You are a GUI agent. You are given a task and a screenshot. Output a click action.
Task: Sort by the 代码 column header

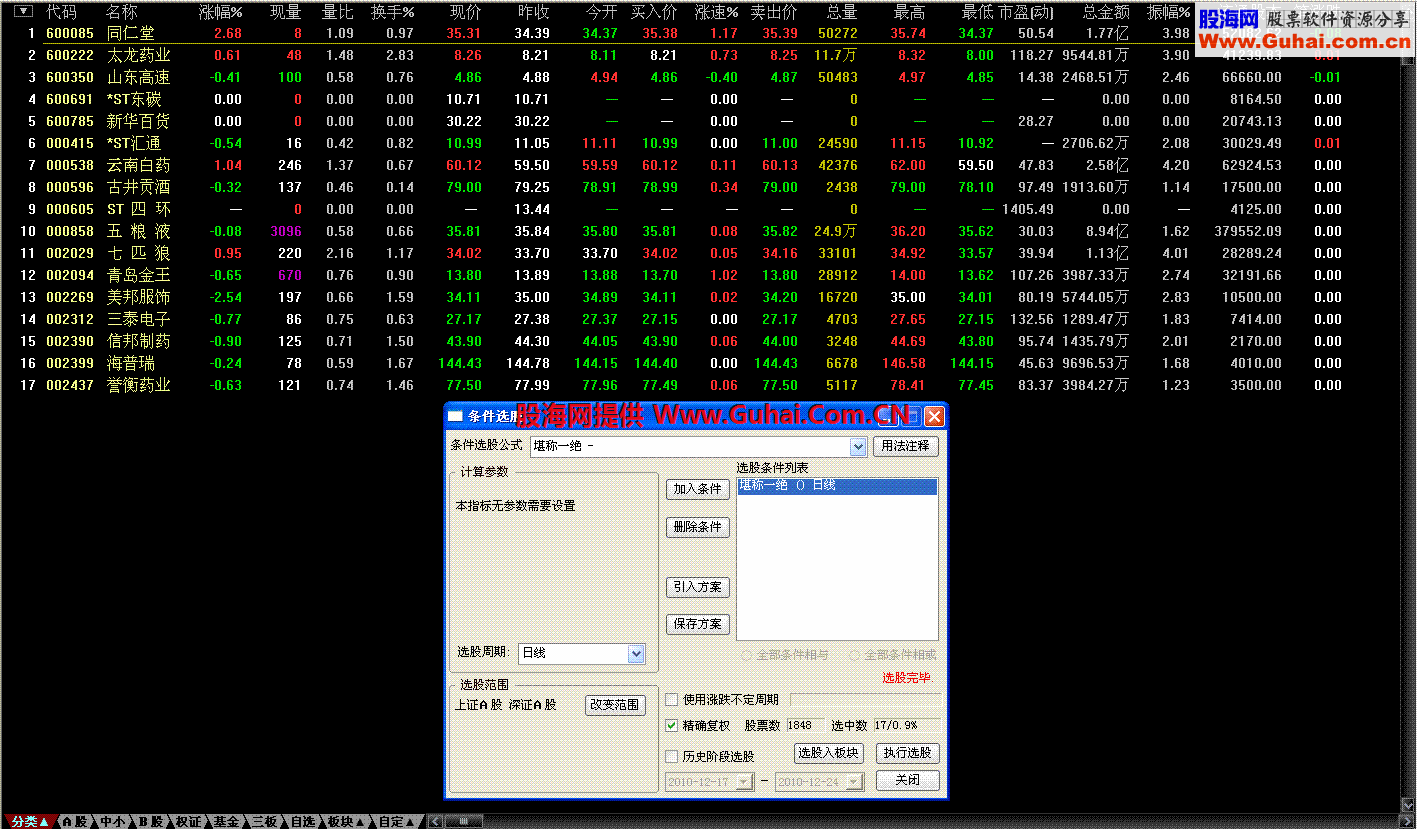click(61, 12)
